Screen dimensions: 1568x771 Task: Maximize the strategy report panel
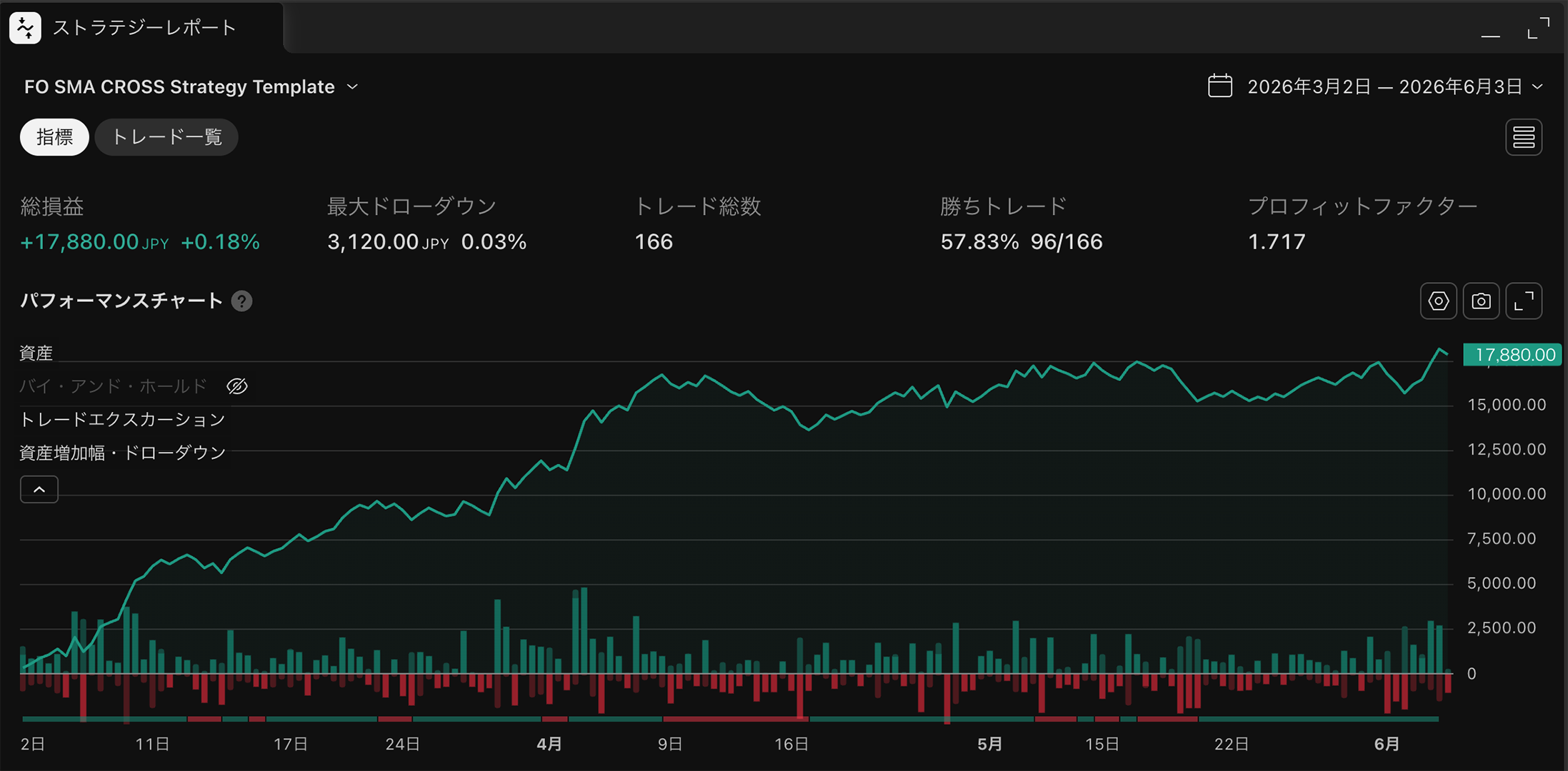coord(1538,29)
